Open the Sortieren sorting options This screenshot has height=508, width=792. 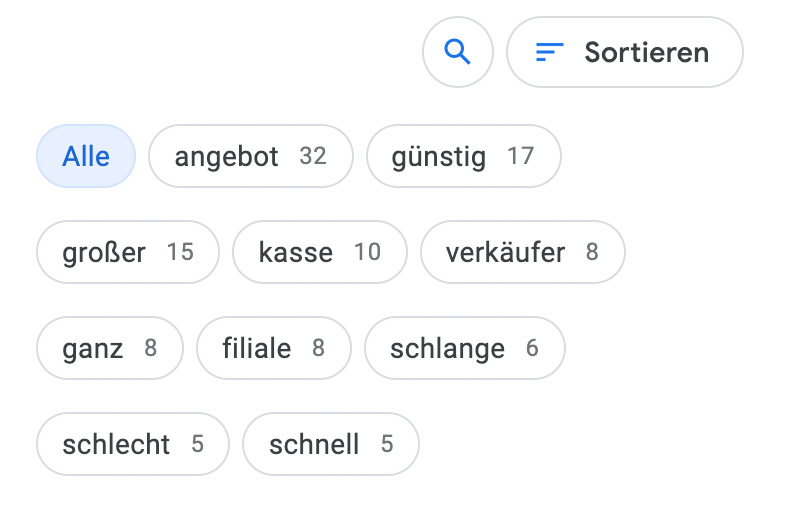(x=625, y=52)
